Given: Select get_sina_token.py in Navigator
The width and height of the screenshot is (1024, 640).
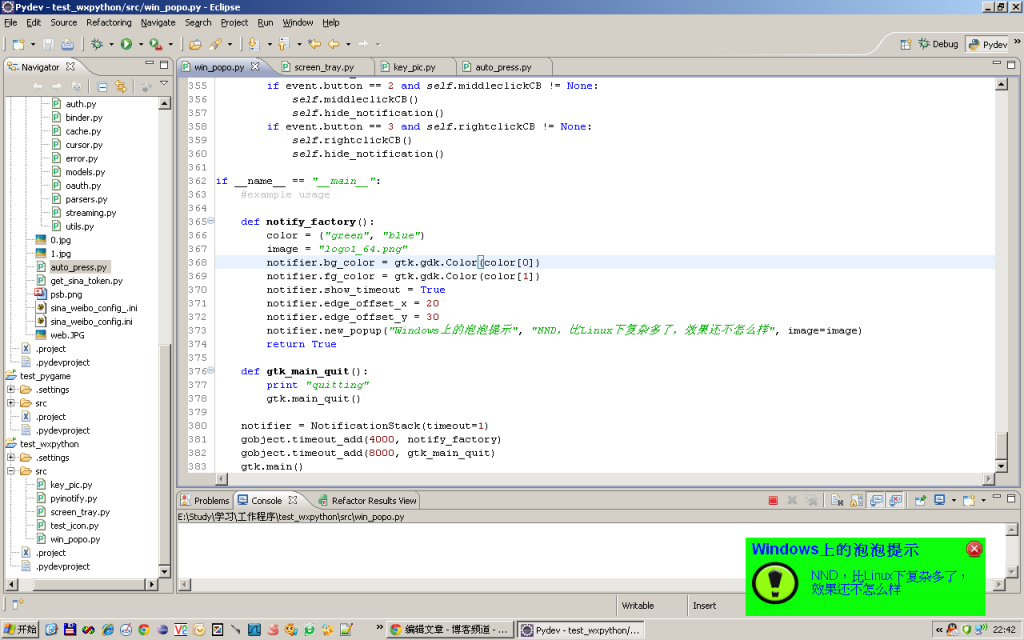Looking at the screenshot, I should click(86, 281).
